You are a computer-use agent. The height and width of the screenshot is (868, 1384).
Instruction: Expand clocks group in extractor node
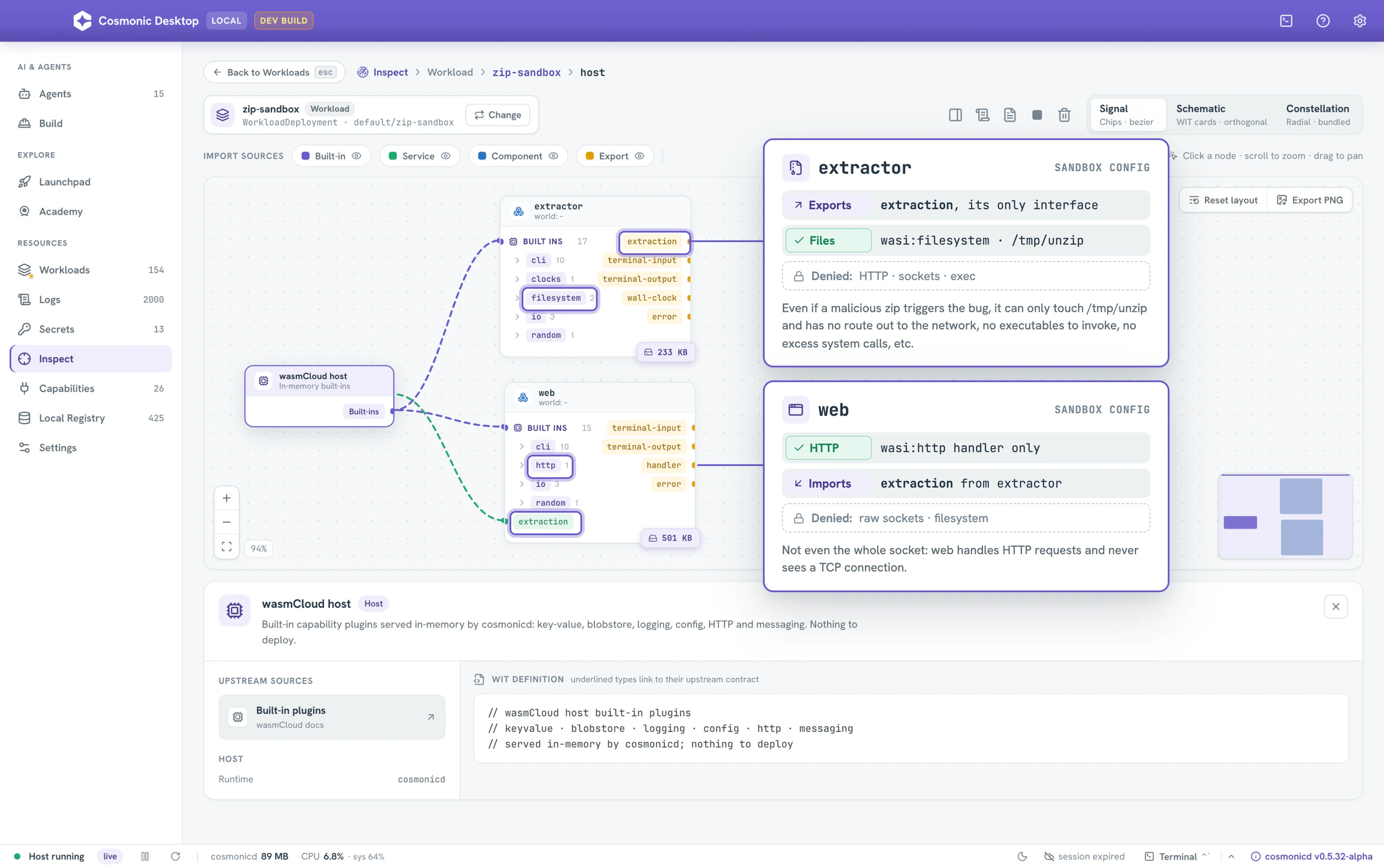517,279
